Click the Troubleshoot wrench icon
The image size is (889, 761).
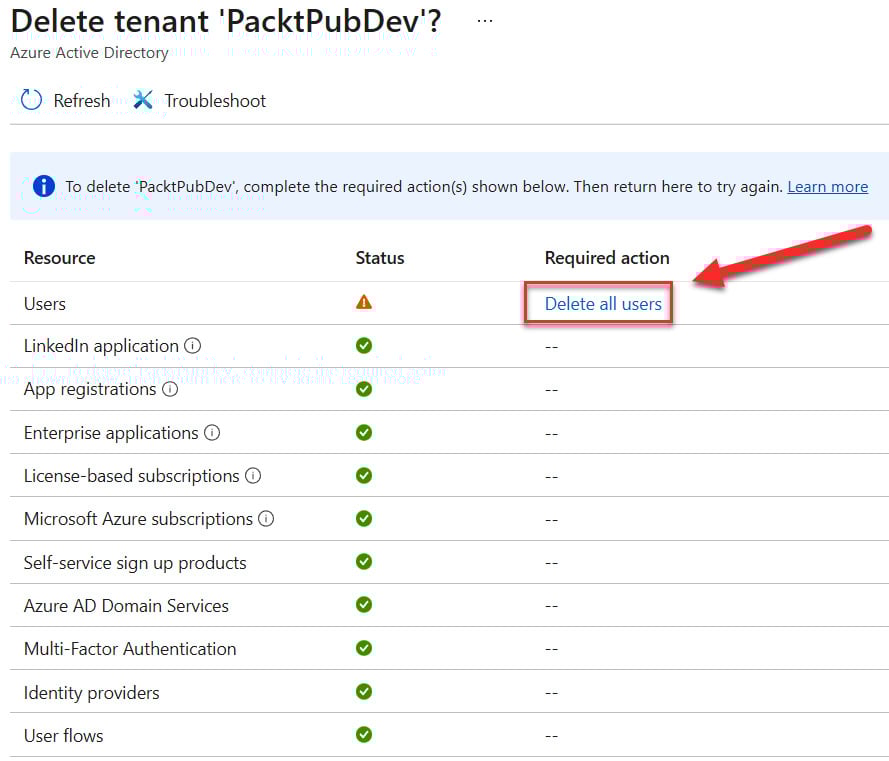click(143, 100)
